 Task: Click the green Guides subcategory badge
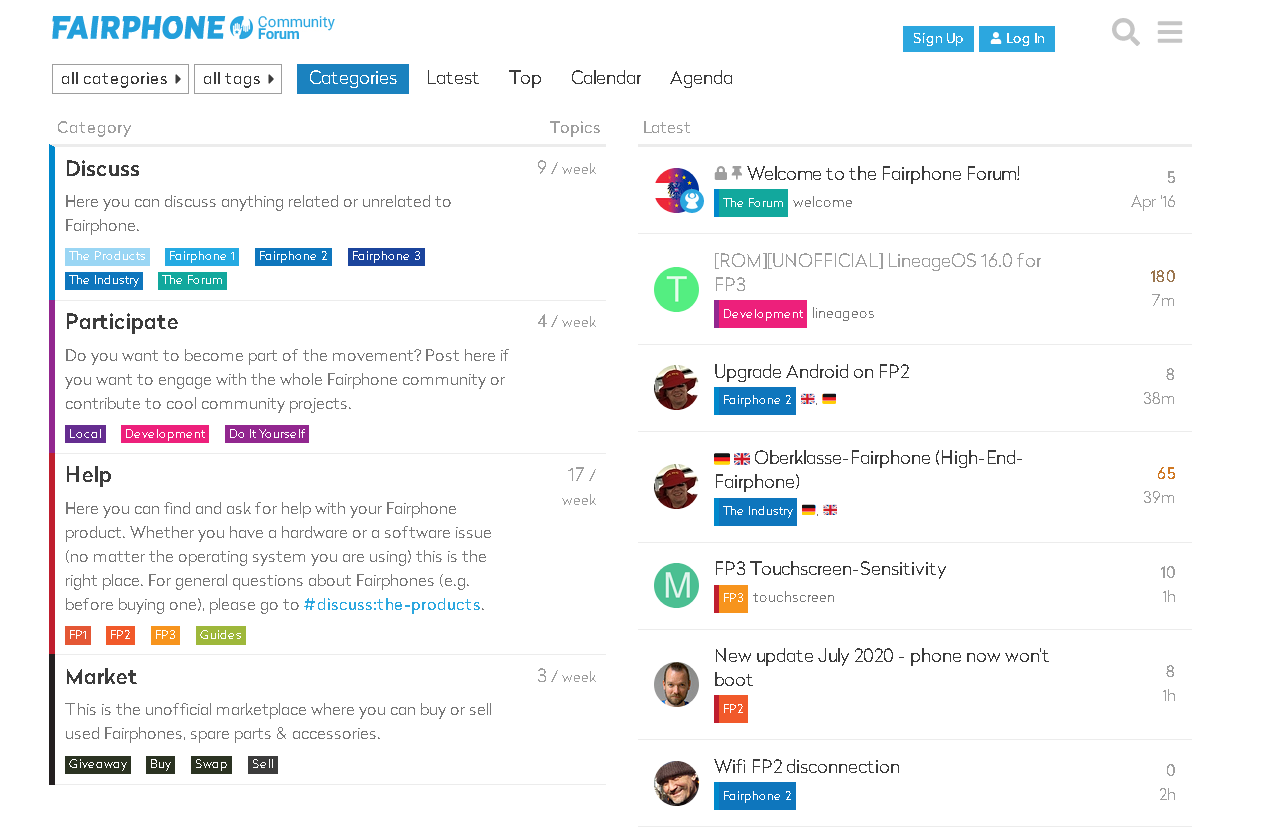(x=220, y=635)
